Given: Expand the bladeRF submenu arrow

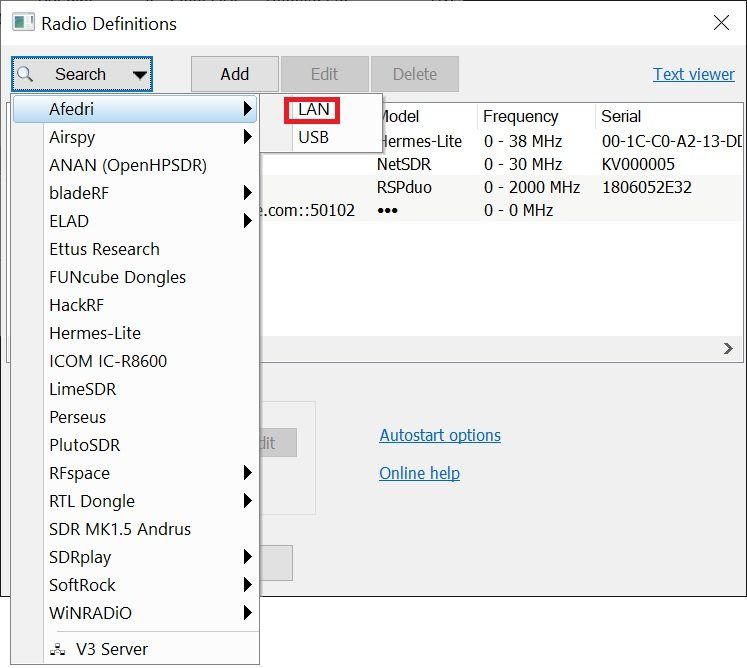Looking at the screenshot, I should [247, 192].
